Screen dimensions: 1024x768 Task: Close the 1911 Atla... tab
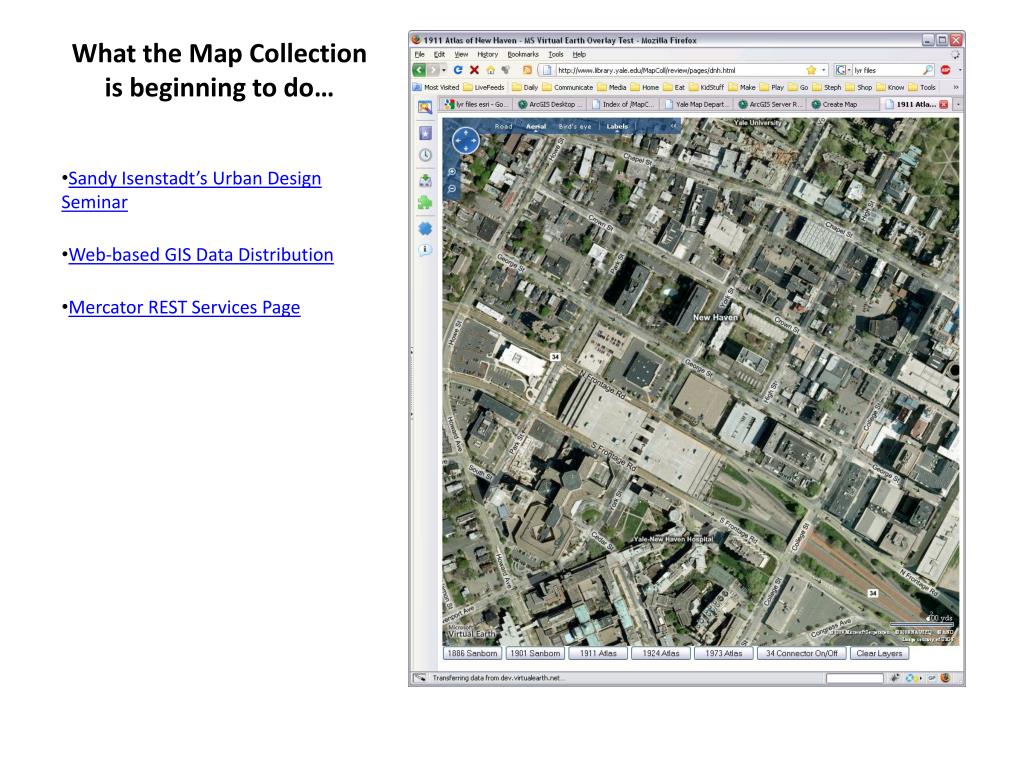943,104
